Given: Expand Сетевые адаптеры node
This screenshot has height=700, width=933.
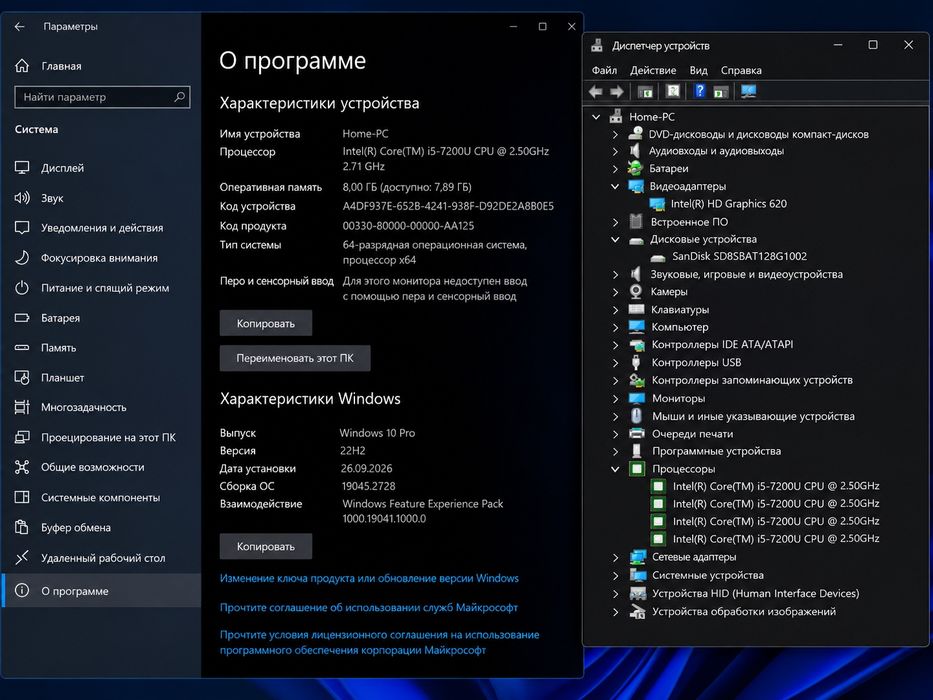Looking at the screenshot, I should pyautogui.click(x=615, y=558).
